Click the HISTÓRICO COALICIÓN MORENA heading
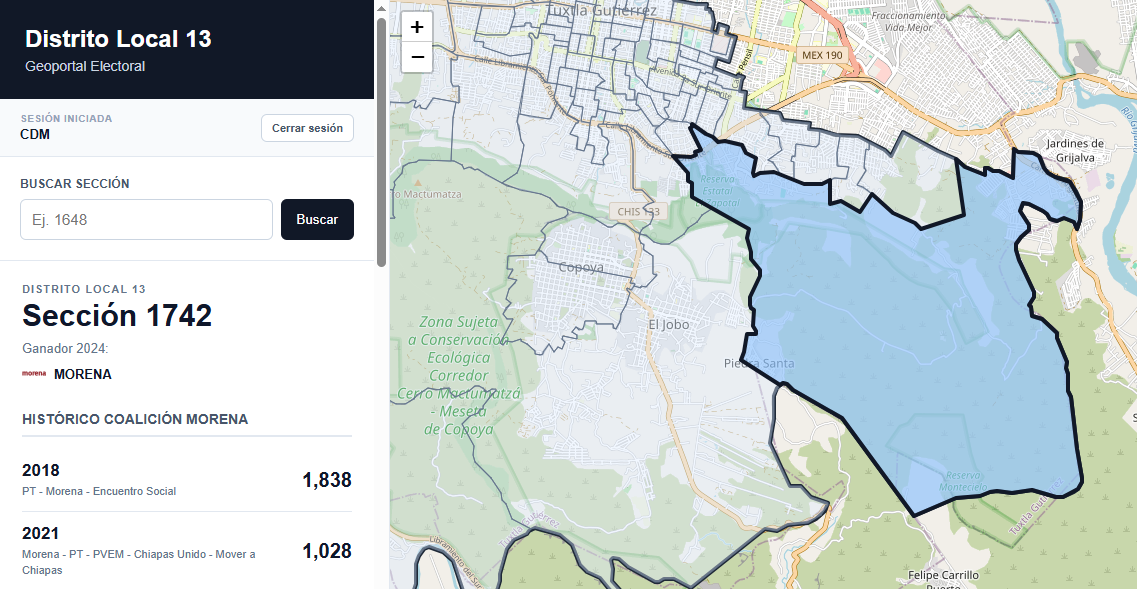1137x589 pixels. [x=135, y=419]
